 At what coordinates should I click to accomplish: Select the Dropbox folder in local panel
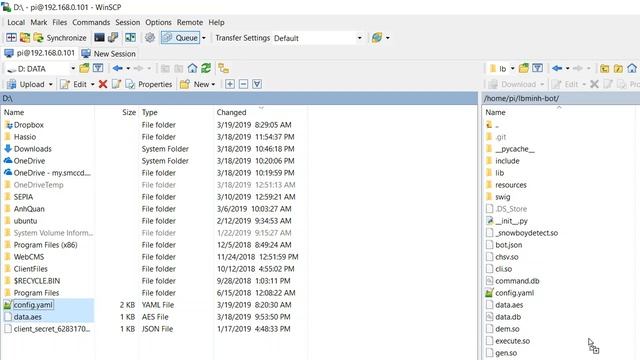29,125
